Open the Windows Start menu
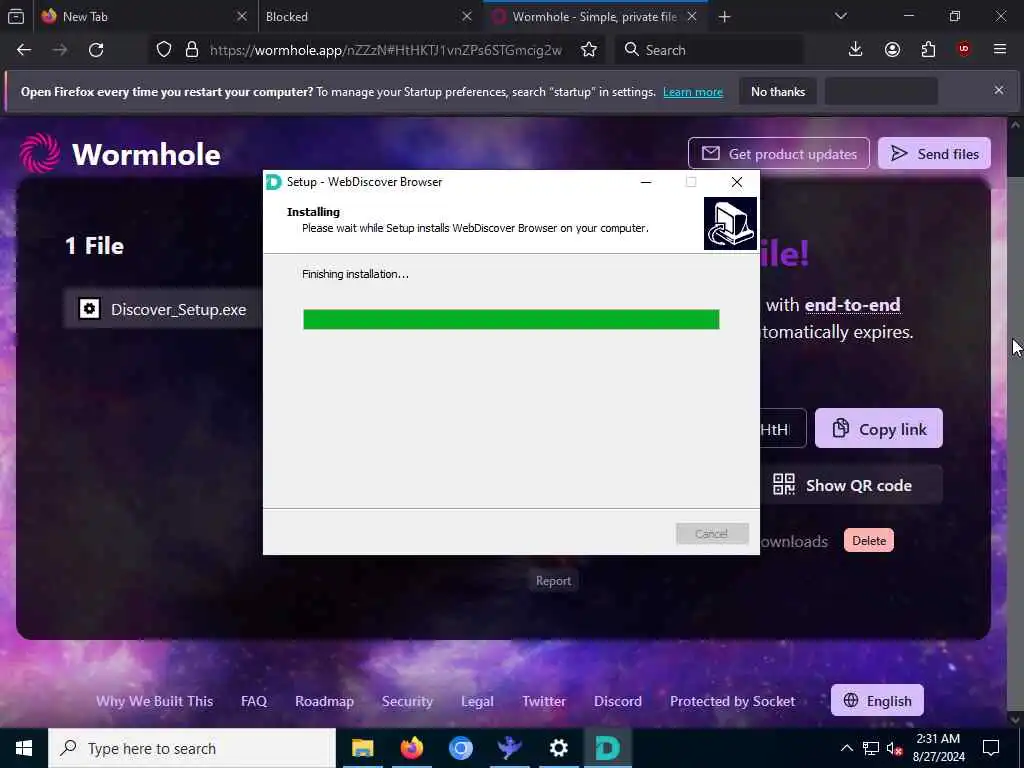Screen dimensions: 1024x768 24,748
